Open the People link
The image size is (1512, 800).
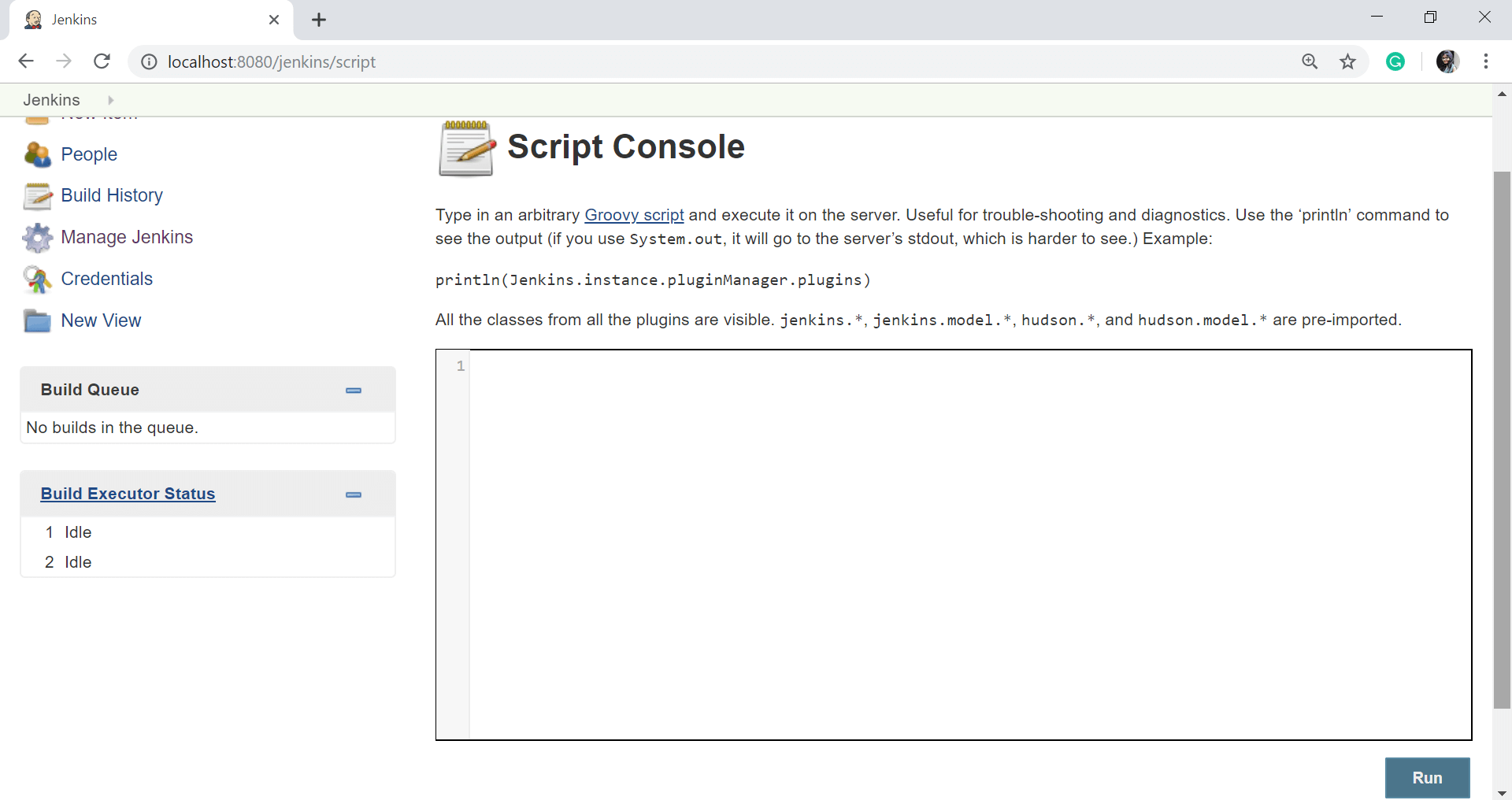coord(89,154)
